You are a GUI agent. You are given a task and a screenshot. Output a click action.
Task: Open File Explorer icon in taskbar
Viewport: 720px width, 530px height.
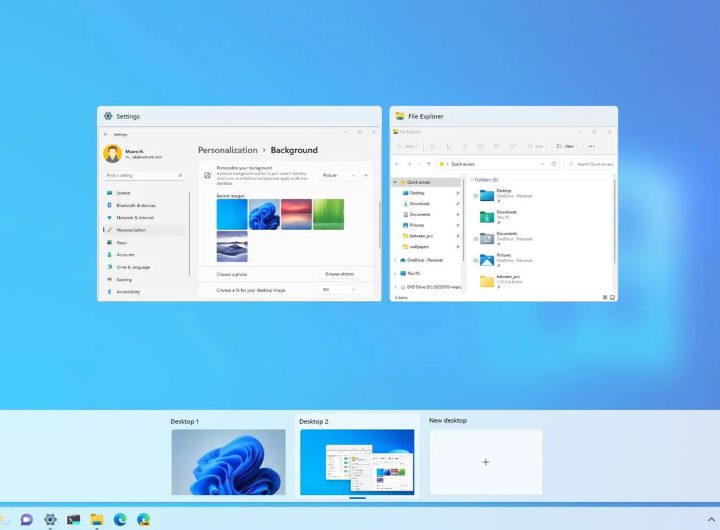coord(97,519)
